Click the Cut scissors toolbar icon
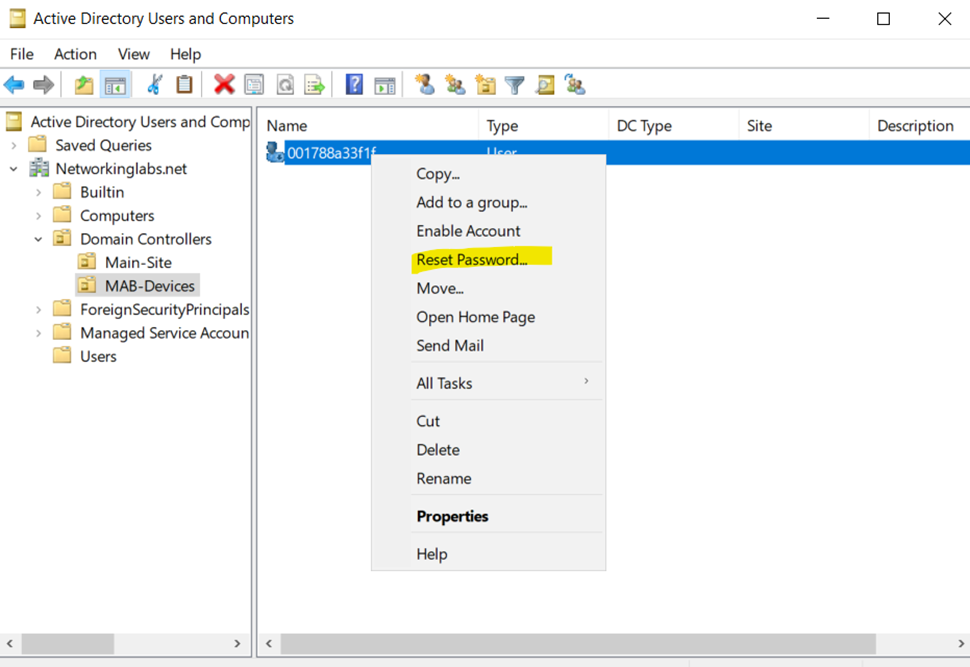This screenshot has height=667, width=970. (x=155, y=85)
